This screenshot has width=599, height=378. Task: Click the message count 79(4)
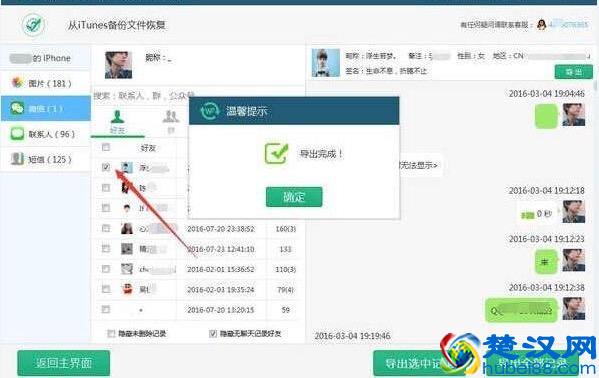tap(286, 289)
